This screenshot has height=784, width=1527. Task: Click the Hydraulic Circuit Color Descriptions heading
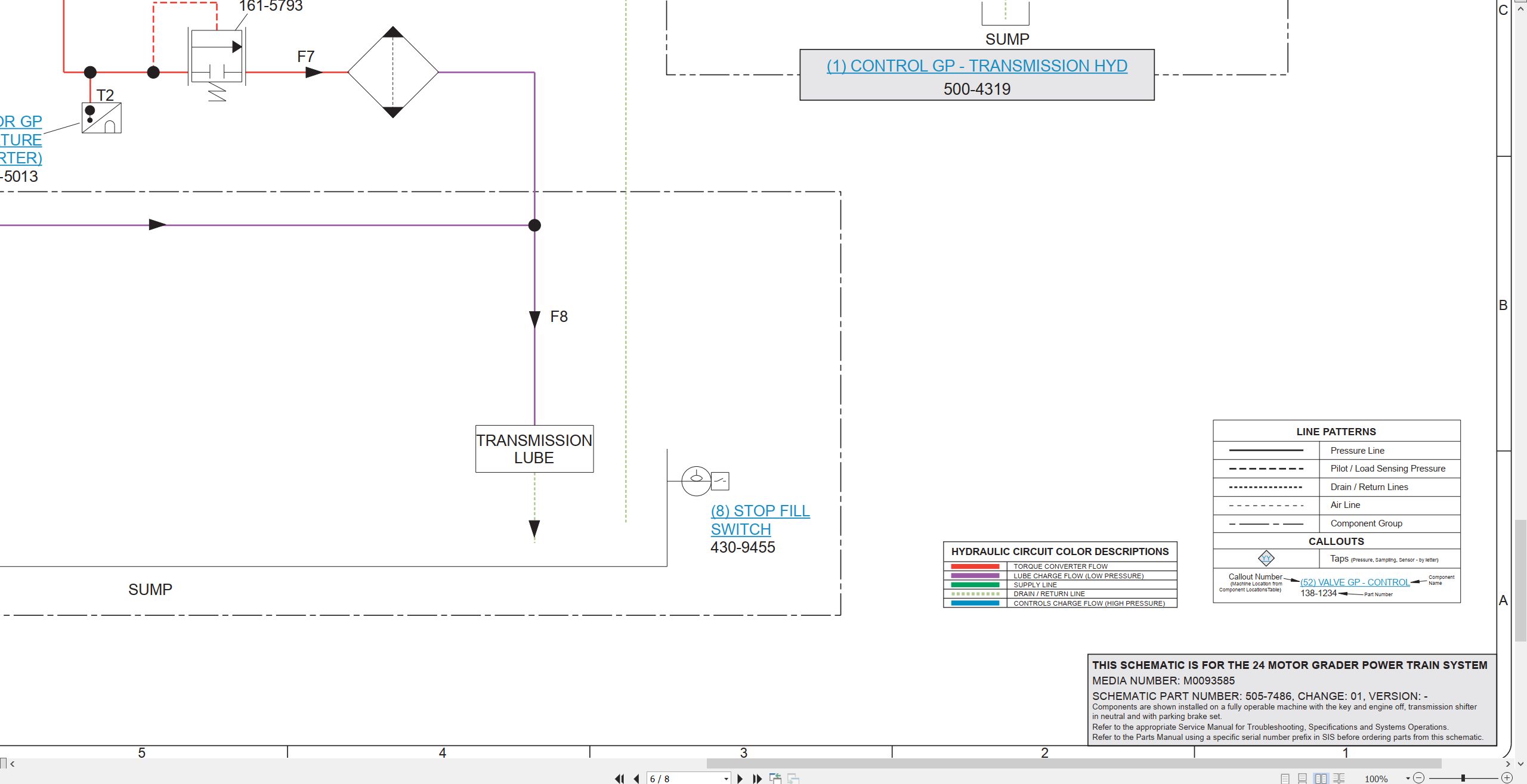(x=1060, y=551)
